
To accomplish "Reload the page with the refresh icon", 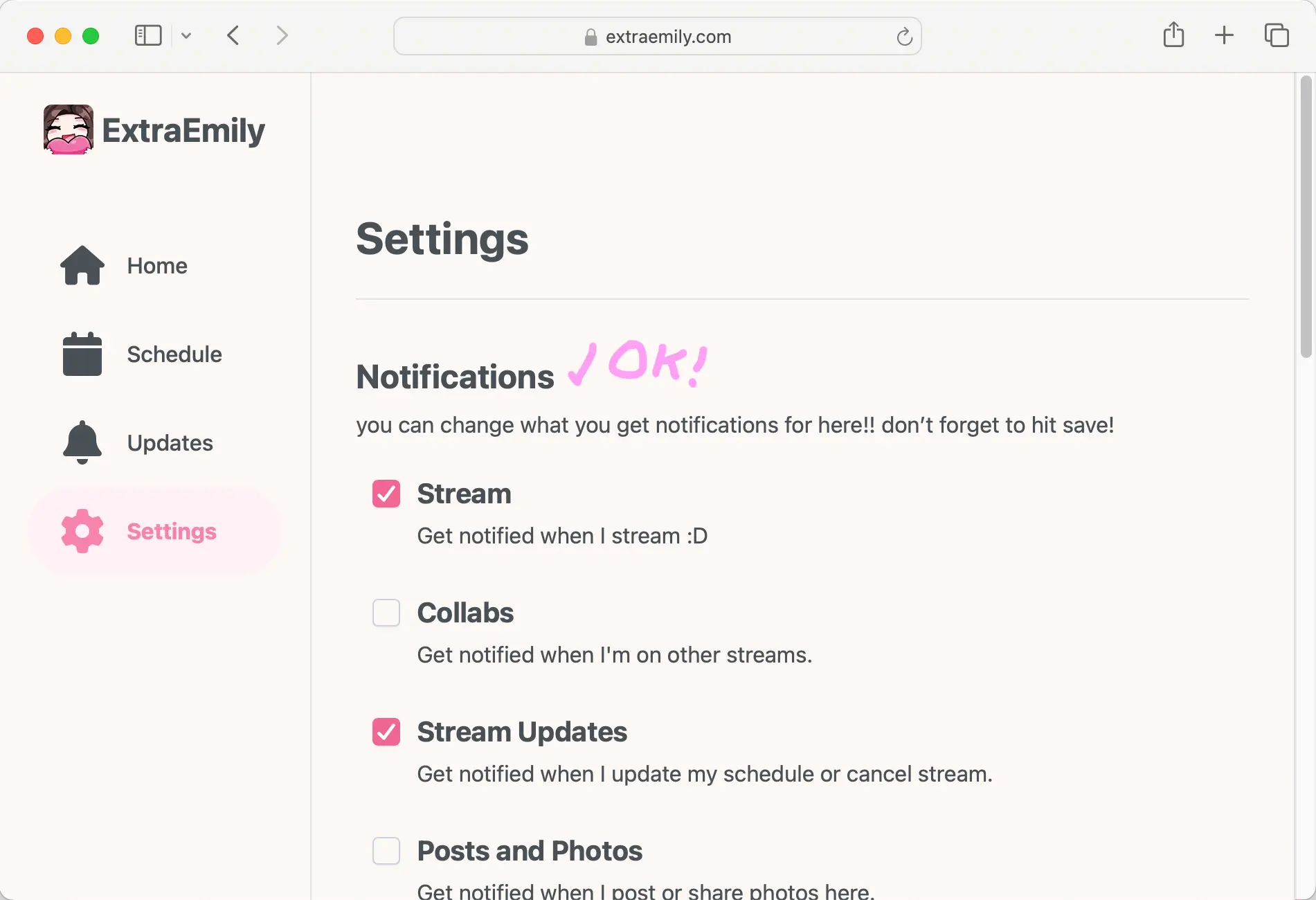I will pos(903,37).
